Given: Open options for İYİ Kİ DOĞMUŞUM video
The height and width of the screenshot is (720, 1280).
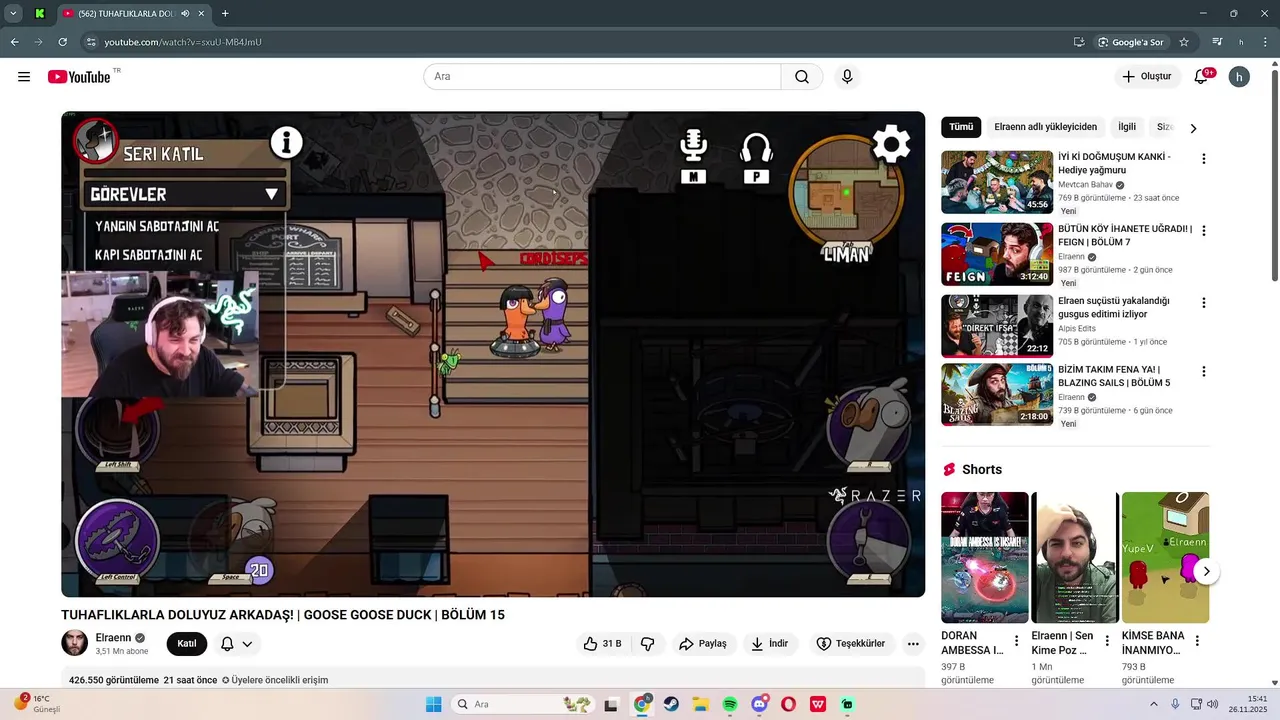Looking at the screenshot, I should coord(1203,159).
